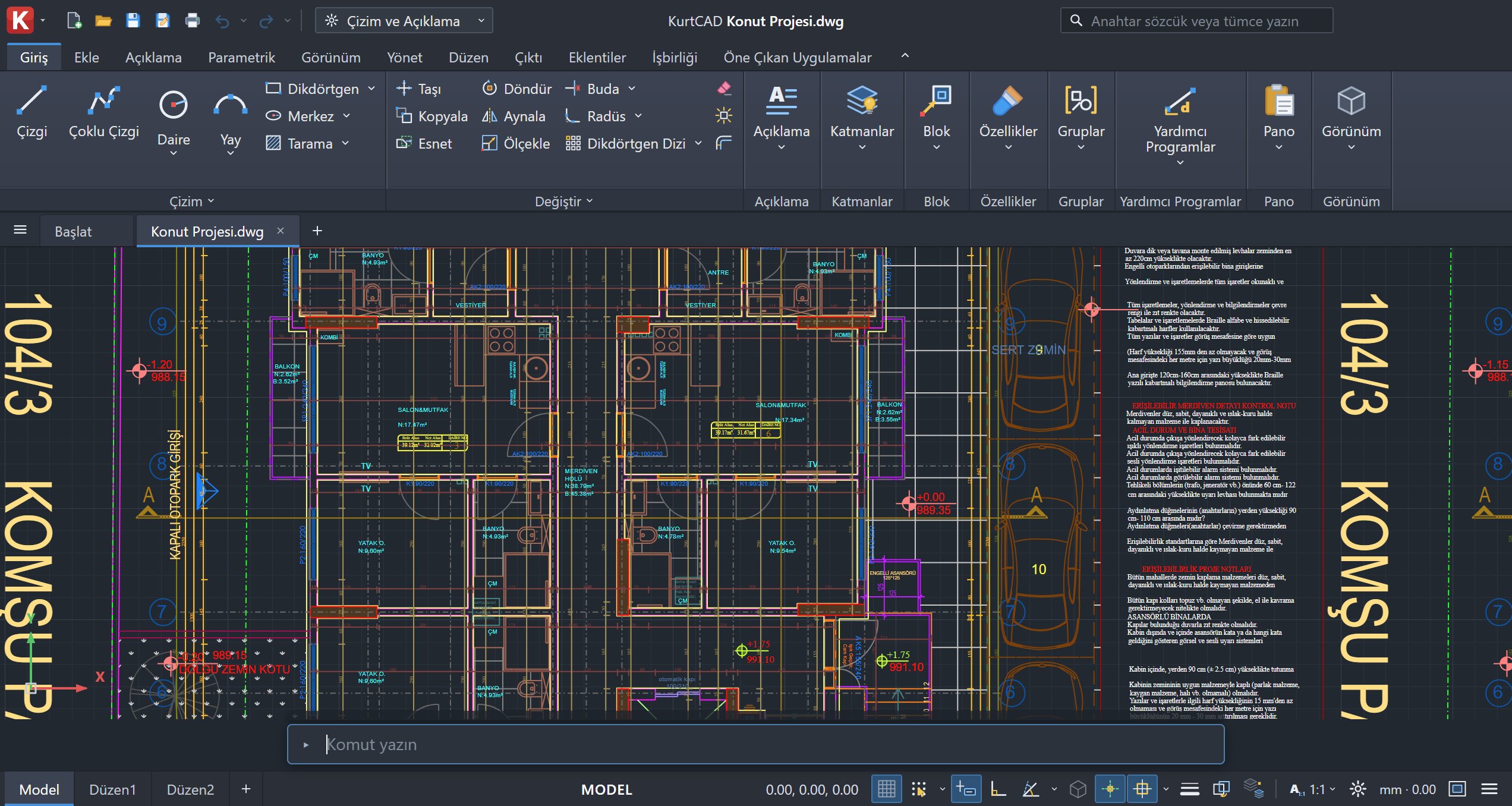Image resolution: width=1512 pixels, height=806 pixels.
Task: Activate the Taşı move command
Action: tap(418, 89)
